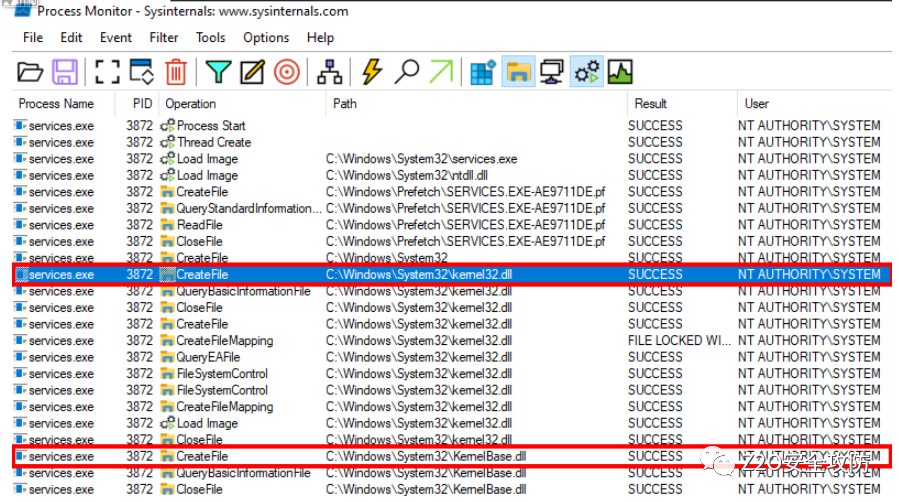
Task: Click the Process Name column header
Action: pyautogui.click(x=56, y=104)
